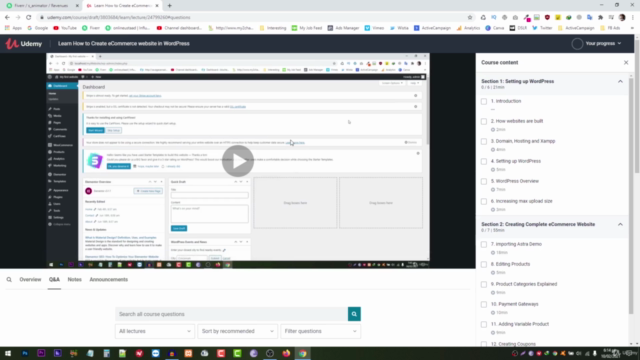Switch to the Fiverr revenues browser tab
The image size is (640, 360).
(x=41, y=6)
